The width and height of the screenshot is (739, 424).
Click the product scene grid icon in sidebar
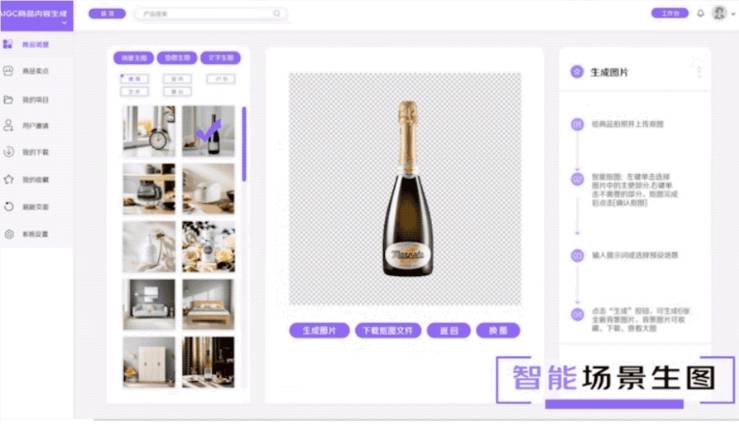(x=8, y=44)
